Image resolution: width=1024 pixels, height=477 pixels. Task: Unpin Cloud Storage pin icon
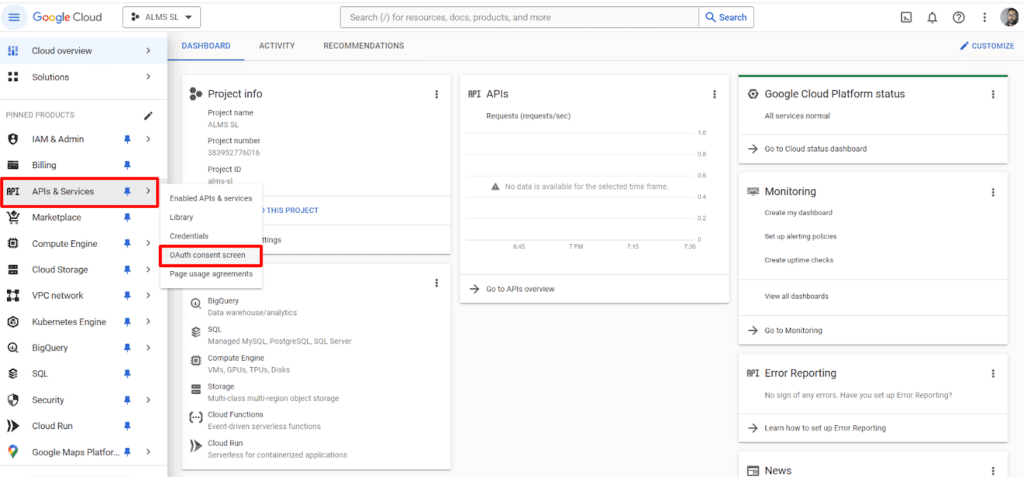click(127, 270)
